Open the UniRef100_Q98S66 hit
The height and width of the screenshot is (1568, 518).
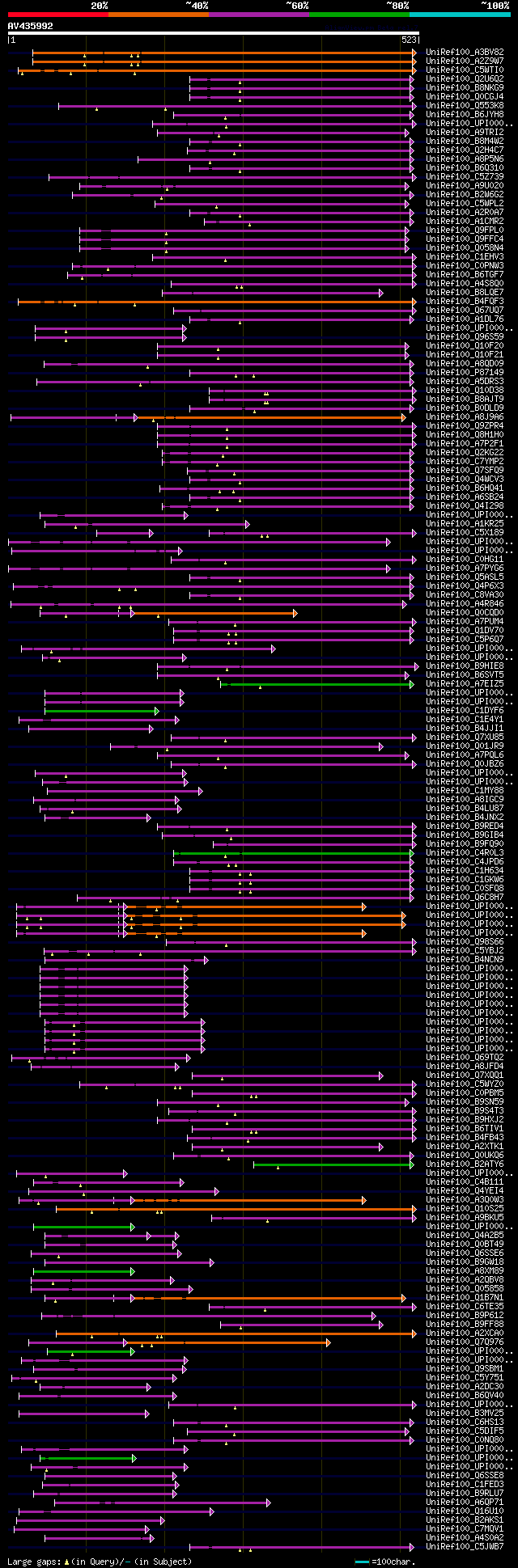pos(465,941)
